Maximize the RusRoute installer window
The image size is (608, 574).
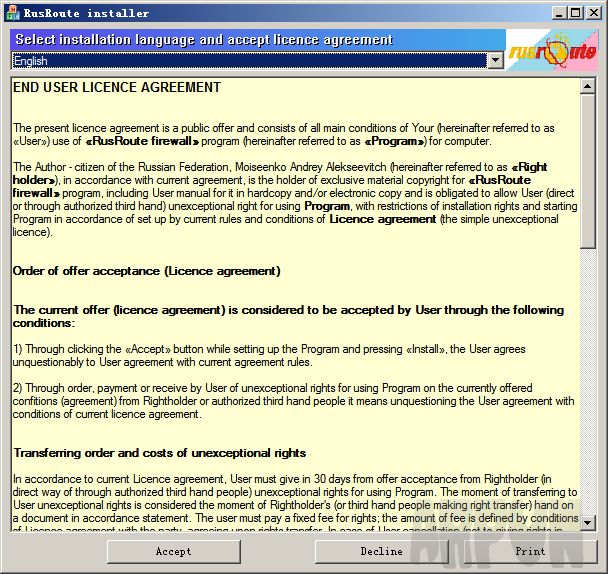[x=576, y=13]
